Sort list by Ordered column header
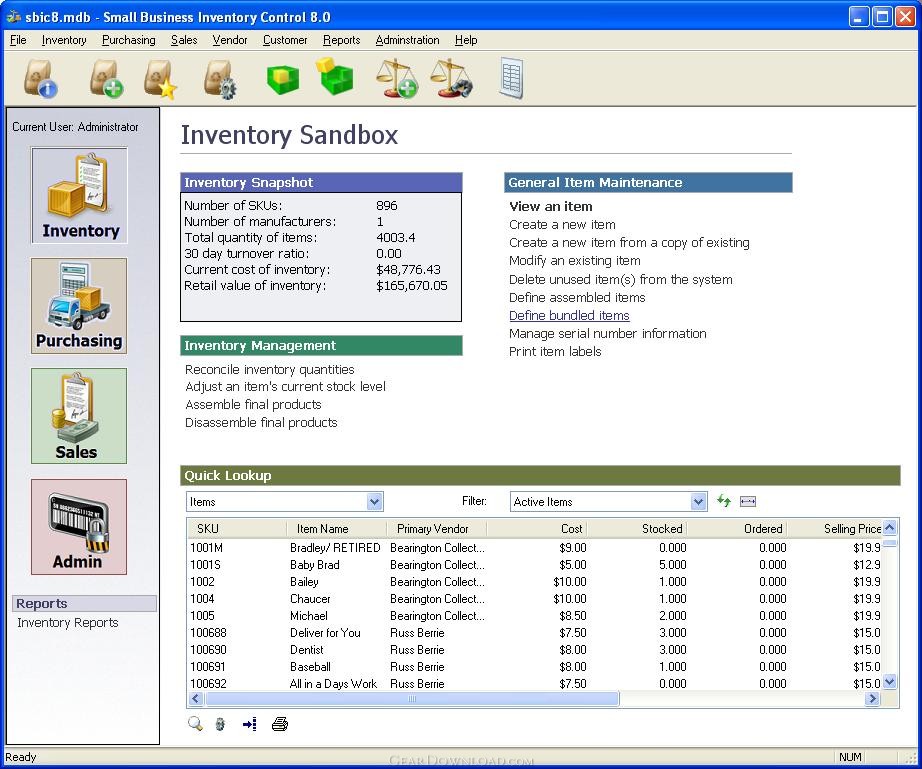The width and height of the screenshot is (922, 769). (x=737, y=529)
